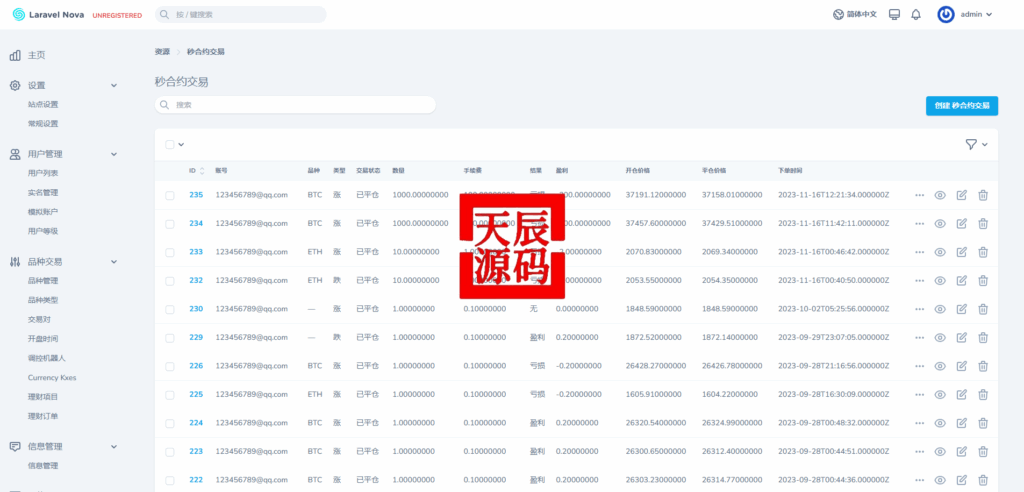The height and width of the screenshot is (492, 1024).
Task: Click the 资源 breadcrumb link
Action: tap(162, 52)
